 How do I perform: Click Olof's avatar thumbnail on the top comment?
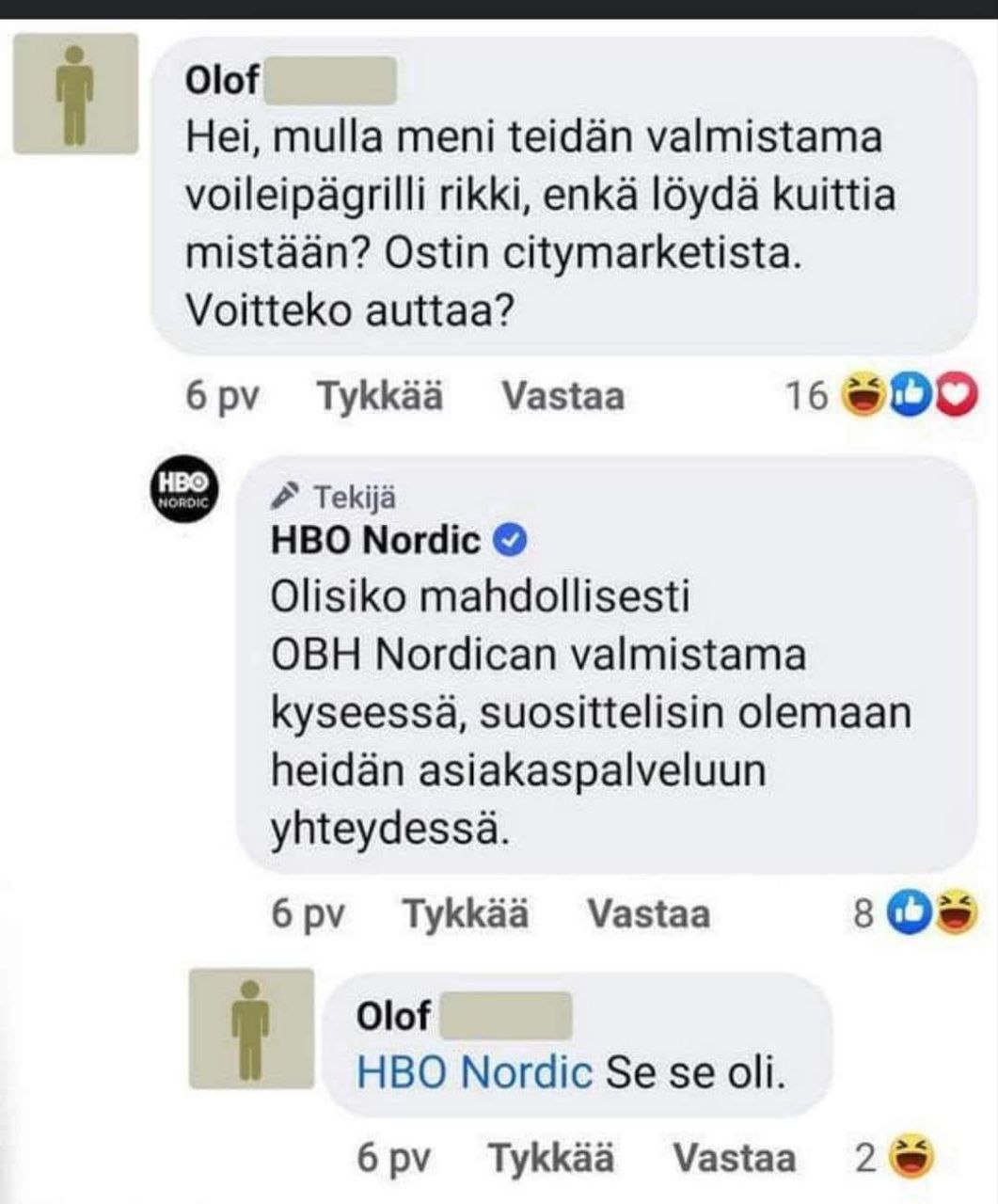(75, 94)
